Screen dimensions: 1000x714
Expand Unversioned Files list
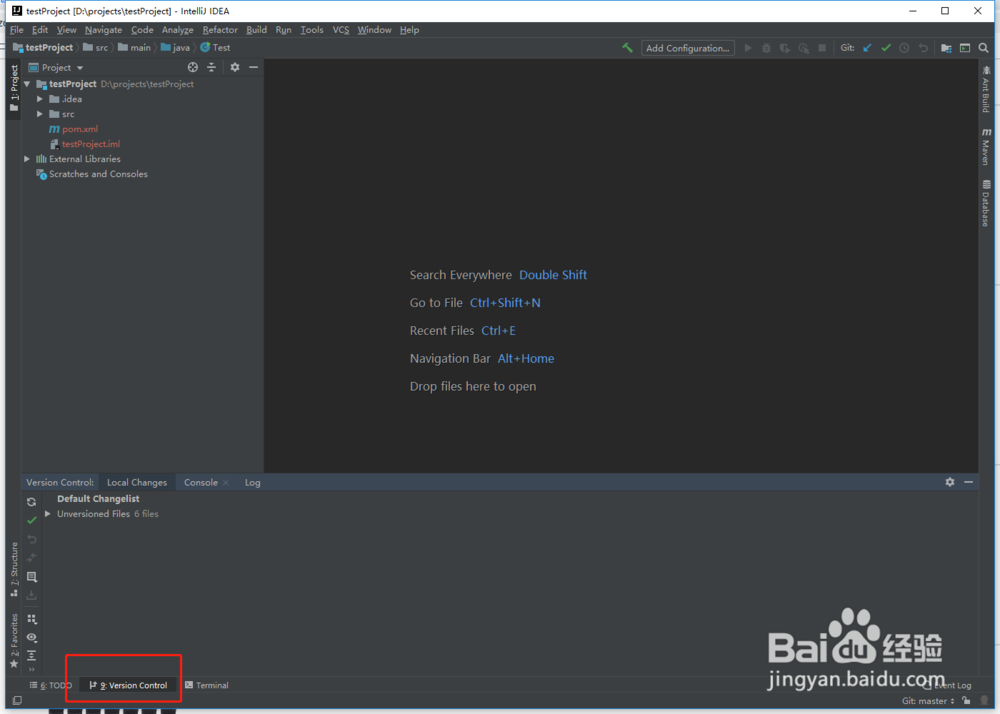coord(47,514)
